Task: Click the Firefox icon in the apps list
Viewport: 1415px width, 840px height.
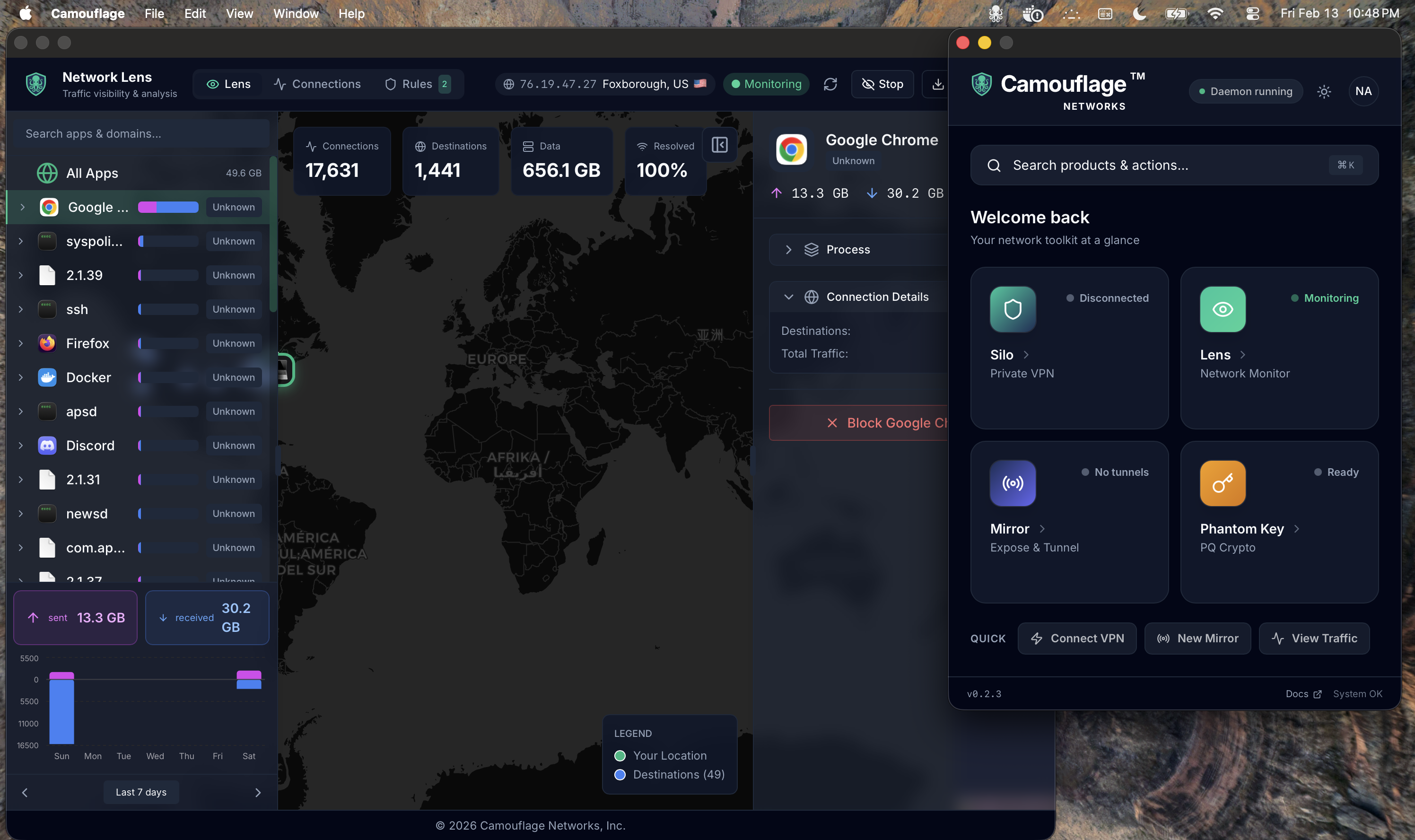Action: [x=47, y=343]
